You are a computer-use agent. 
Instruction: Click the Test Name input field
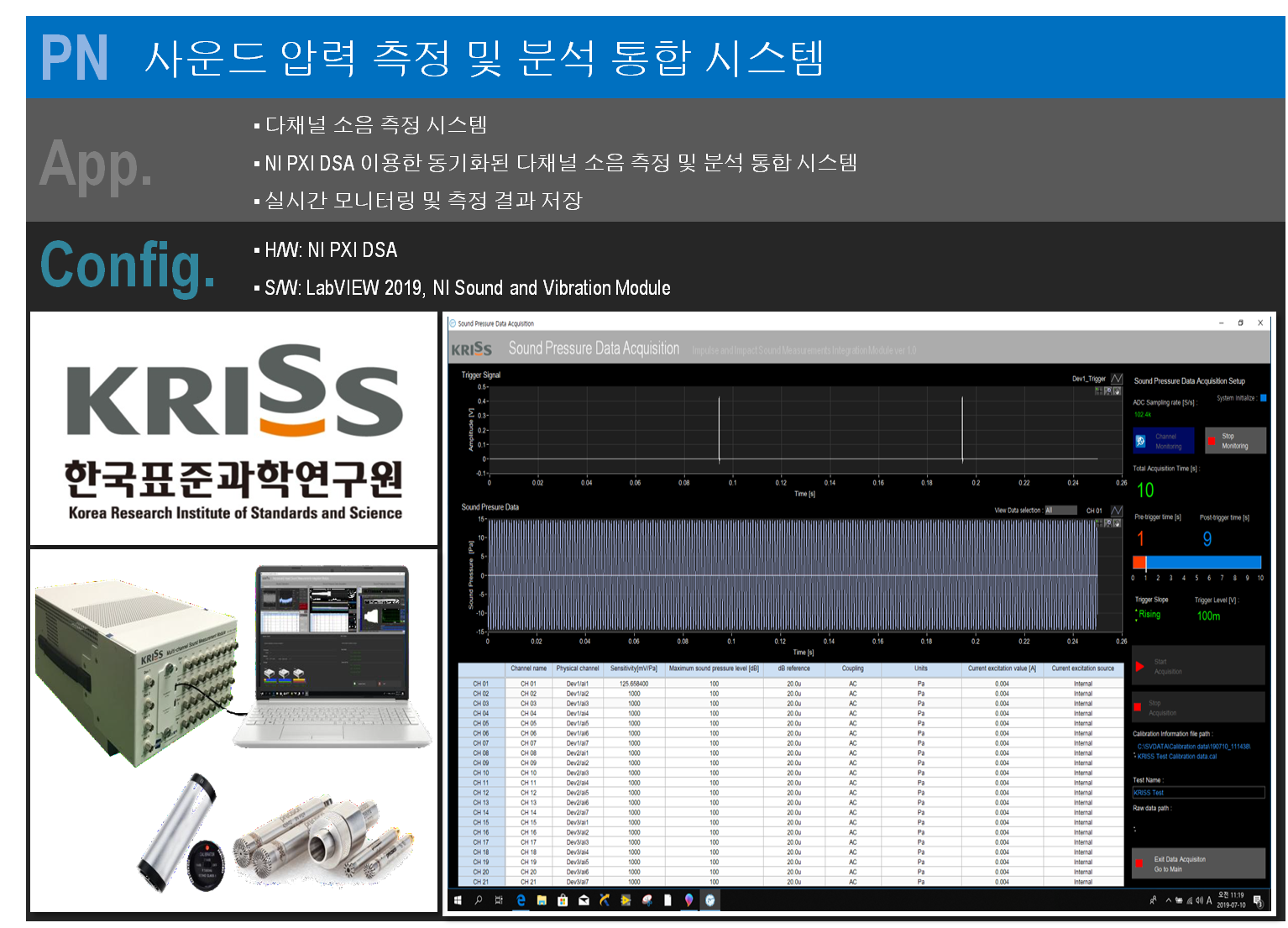[x=1198, y=793]
